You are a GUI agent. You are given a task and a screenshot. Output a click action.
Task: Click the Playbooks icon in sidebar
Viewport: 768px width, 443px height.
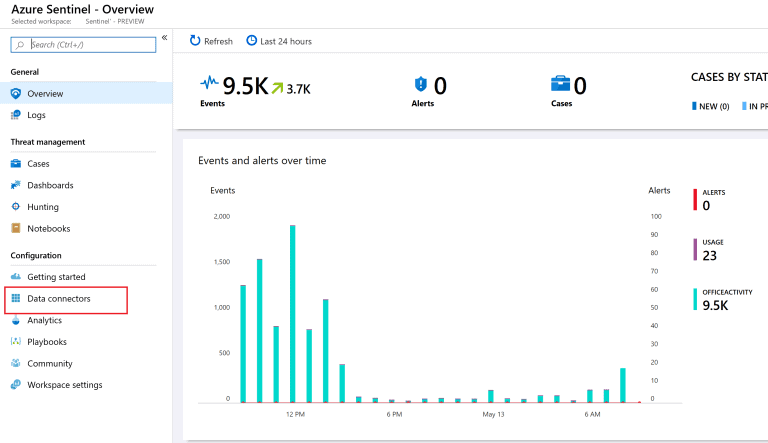(16, 342)
